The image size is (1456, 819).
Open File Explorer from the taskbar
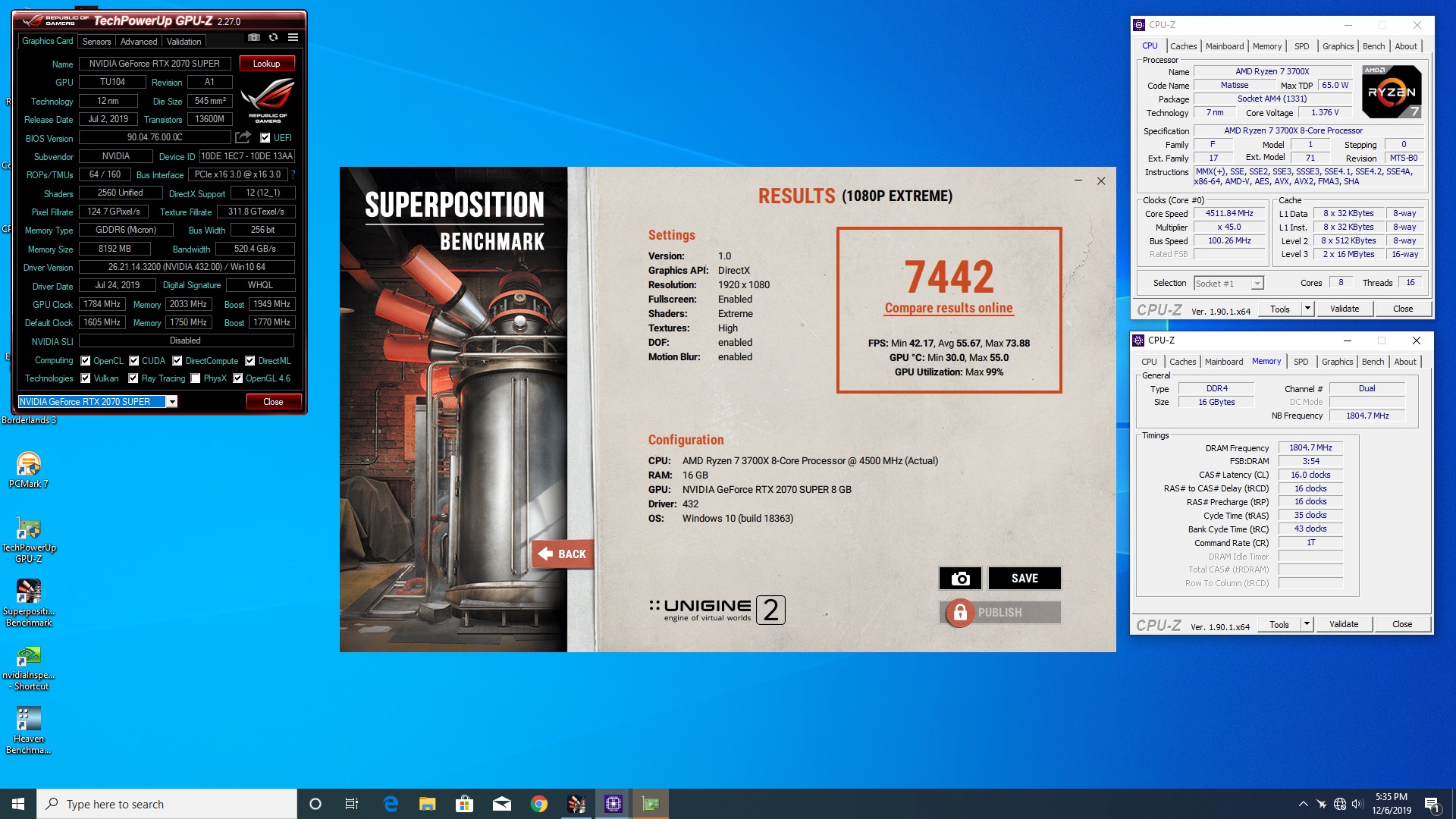(x=428, y=804)
